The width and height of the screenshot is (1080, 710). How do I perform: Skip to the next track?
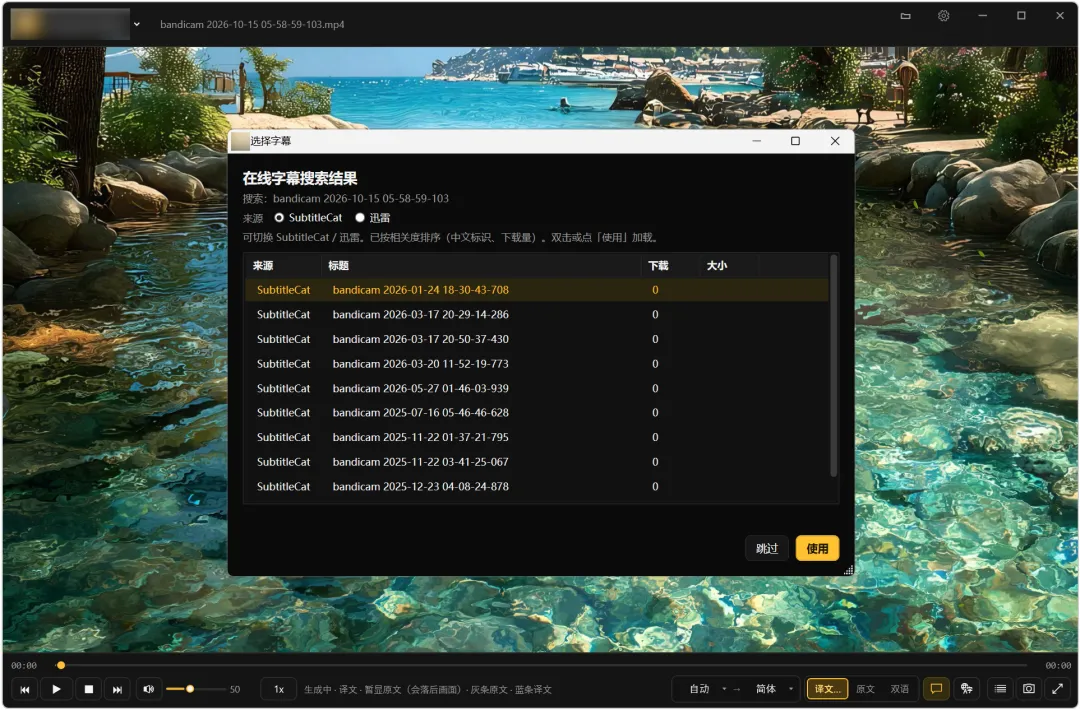pos(118,689)
